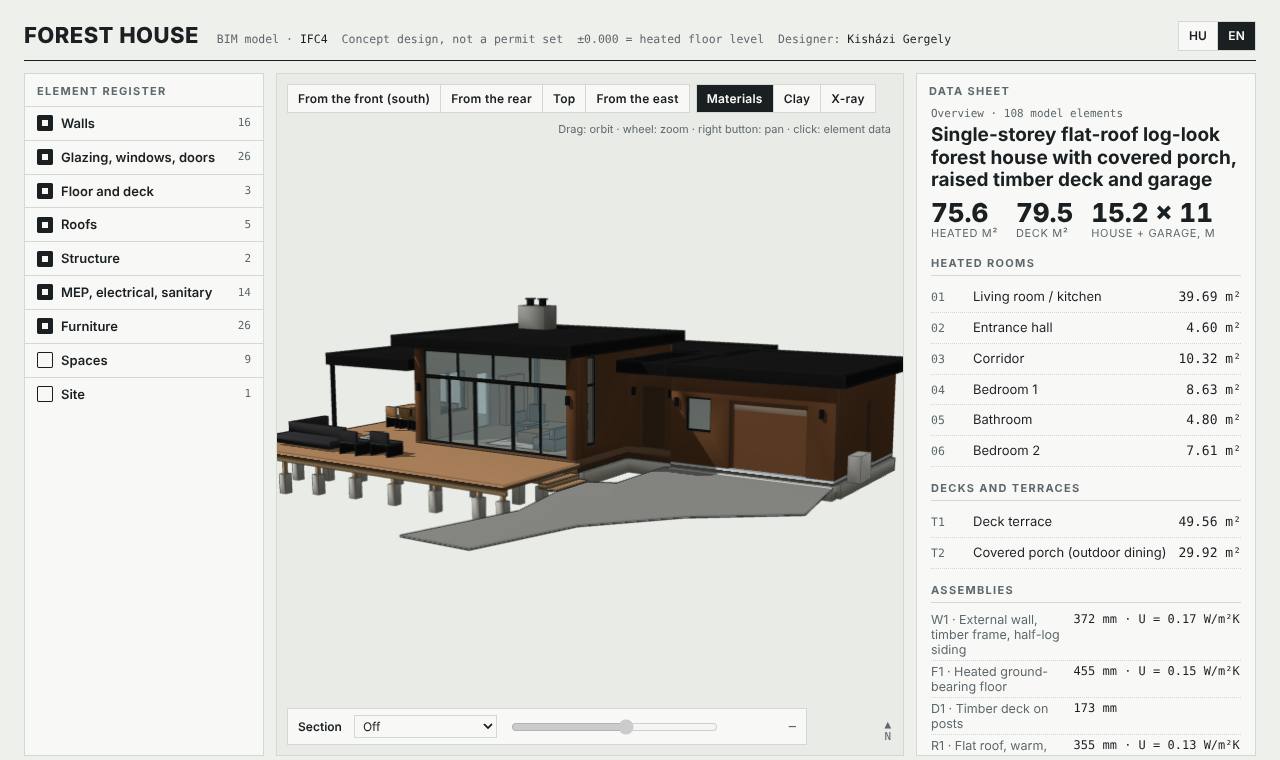
Task: Choose the From the east view
Action: [637, 99]
